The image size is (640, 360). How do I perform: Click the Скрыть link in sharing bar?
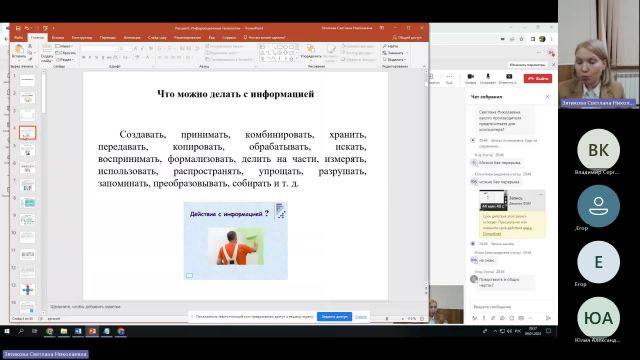[360, 316]
